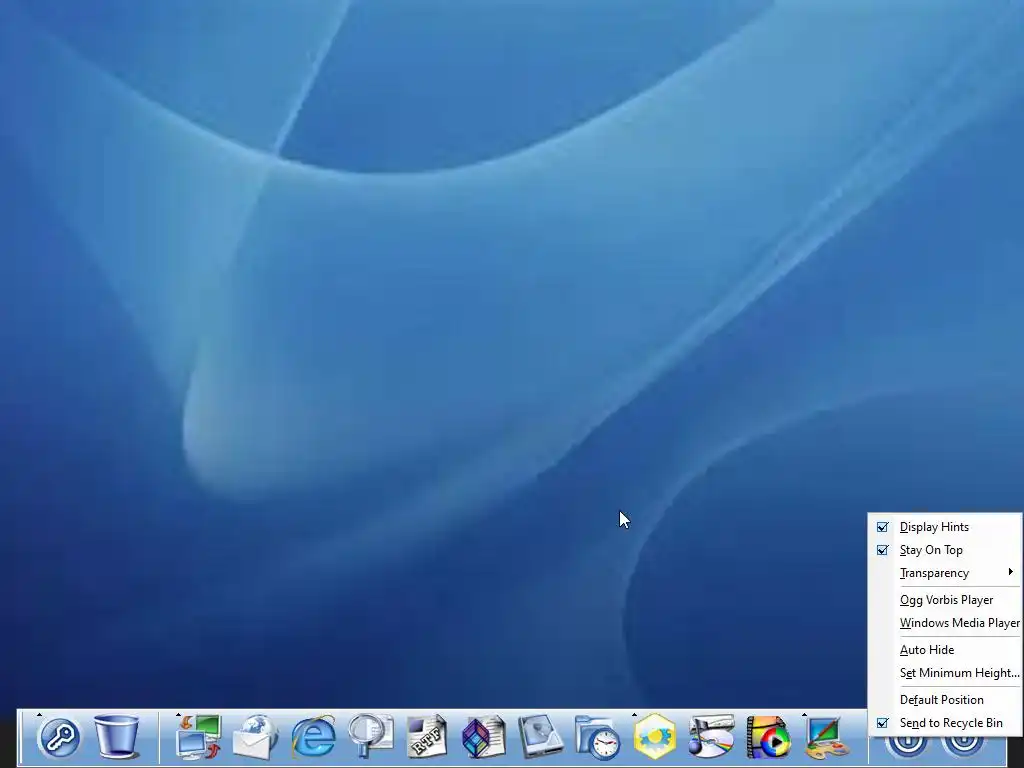Toggle the Stay On Top checkbox

pyautogui.click(x=882, y=550)
